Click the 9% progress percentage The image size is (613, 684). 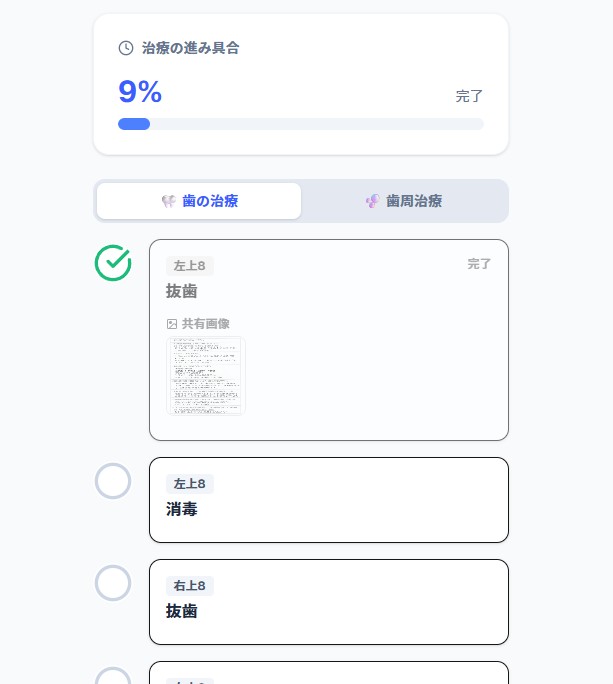coord(140,92)
